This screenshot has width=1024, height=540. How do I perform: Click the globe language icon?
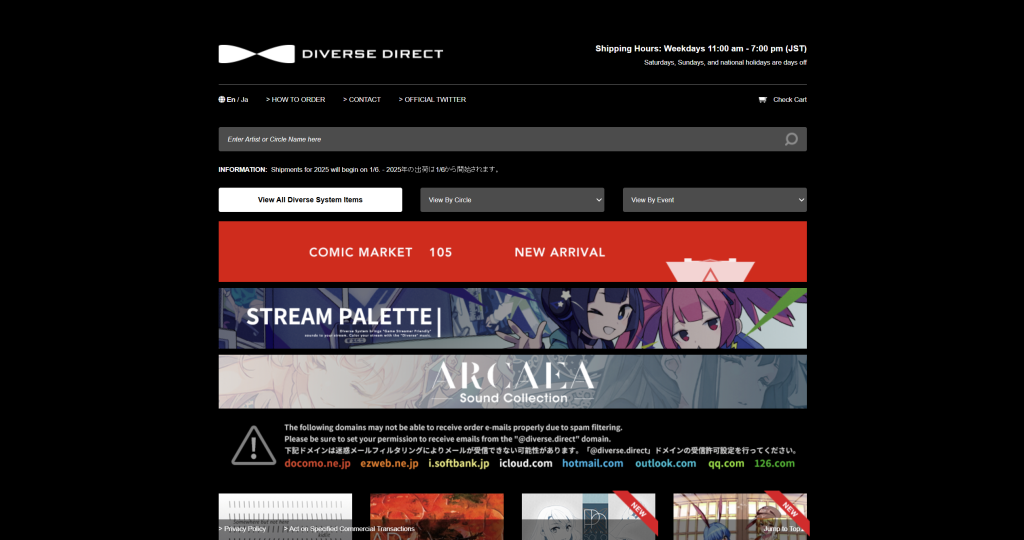(x=222, y=100)
